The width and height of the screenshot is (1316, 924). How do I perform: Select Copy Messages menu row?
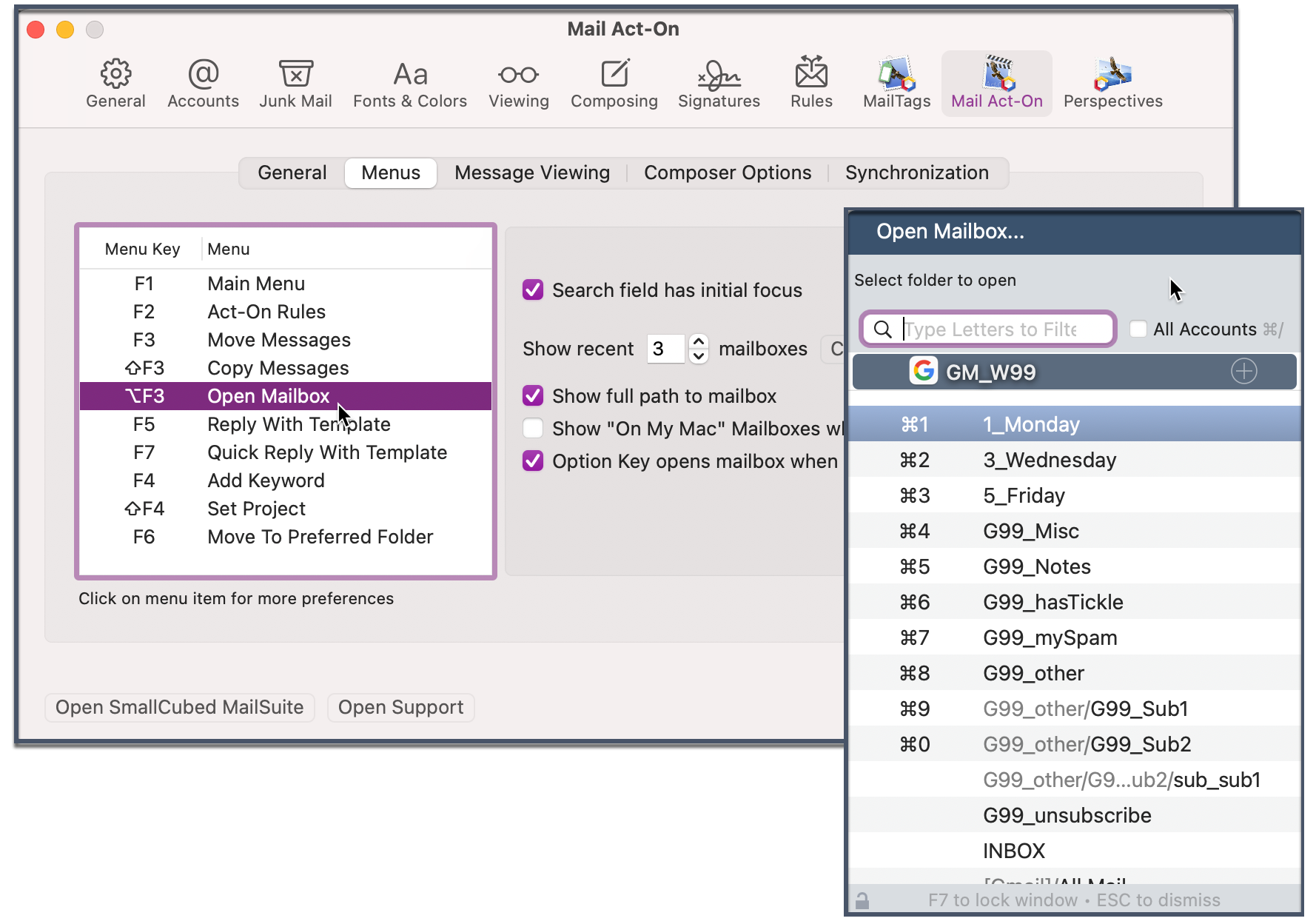(x=286, y=368)
